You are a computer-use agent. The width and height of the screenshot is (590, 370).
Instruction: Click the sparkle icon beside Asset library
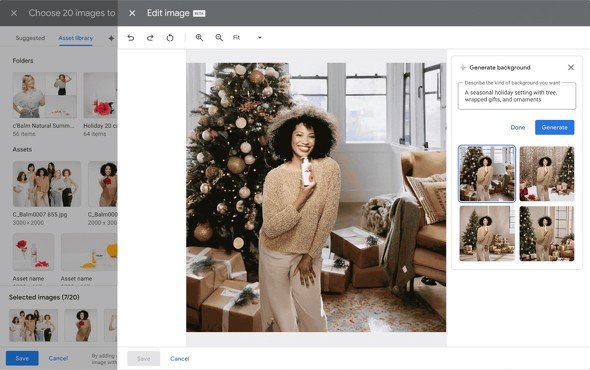coord(111,38)
